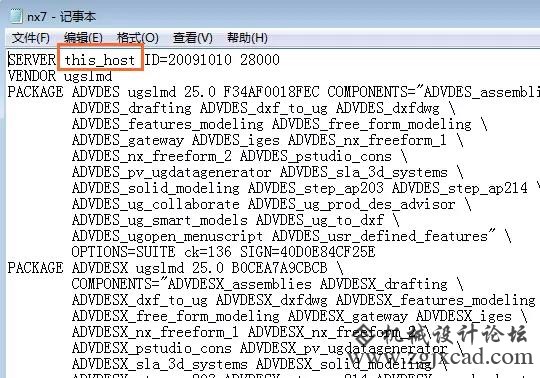Click the ADVDES_dxf_to_ug component
This screenshot has width=540, height=378.
pos(263,108)
